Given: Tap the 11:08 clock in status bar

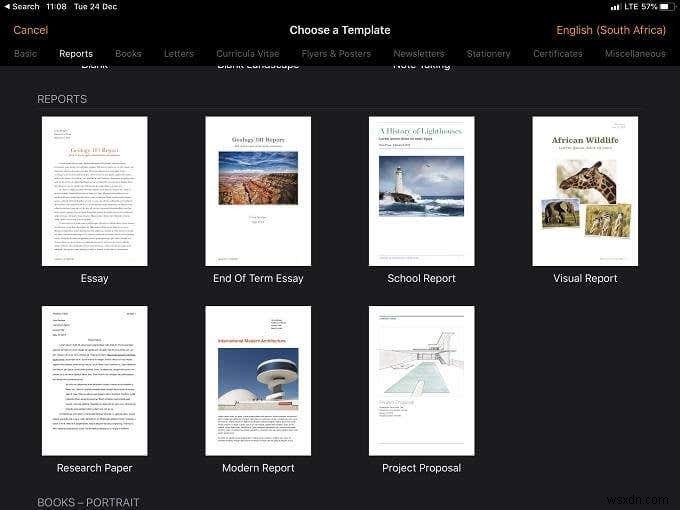Looking at the screenshot, I should point(56,7).
